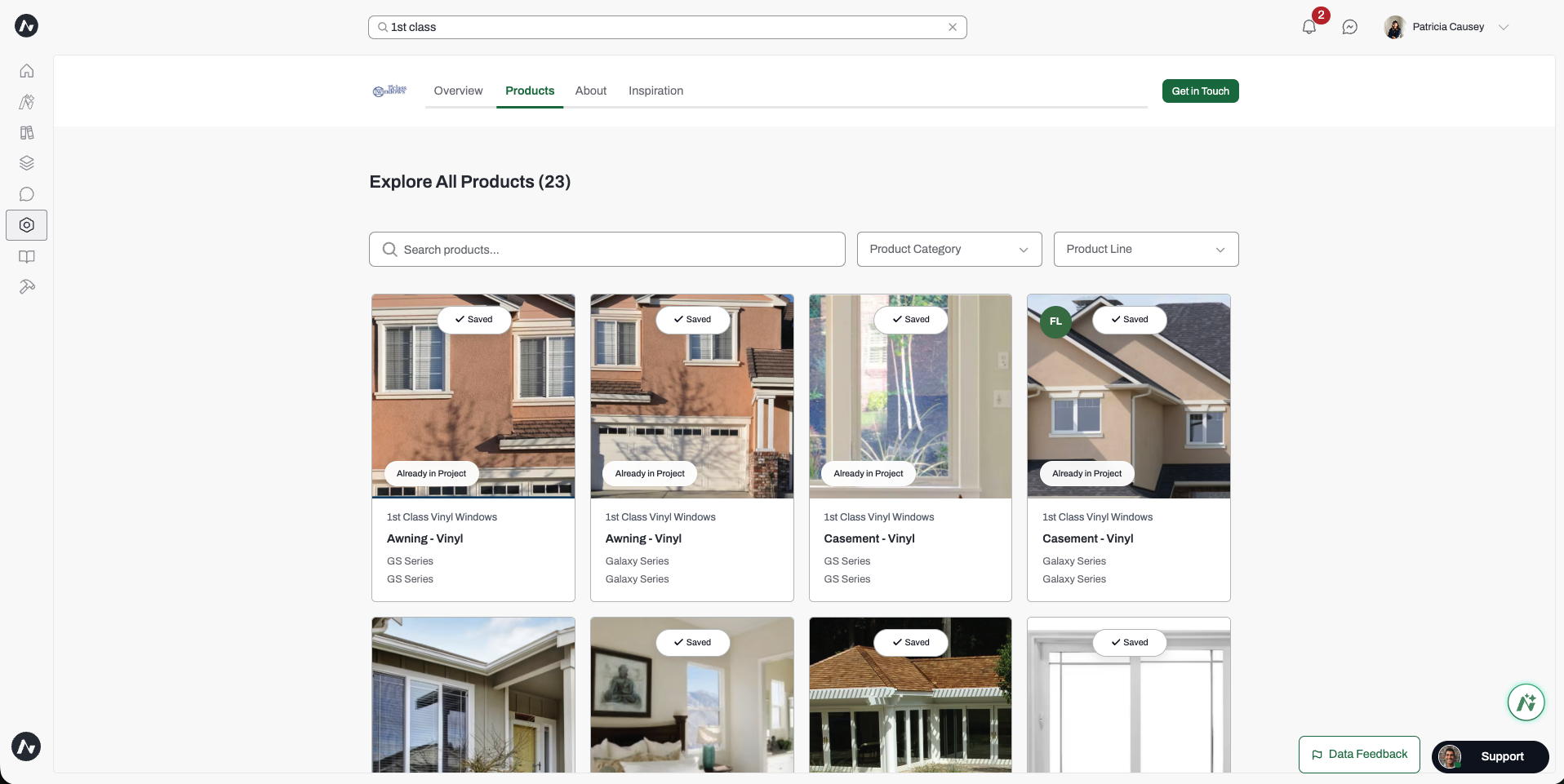
Task: Open the open-book sidebar icon
Action: [27, 257]
